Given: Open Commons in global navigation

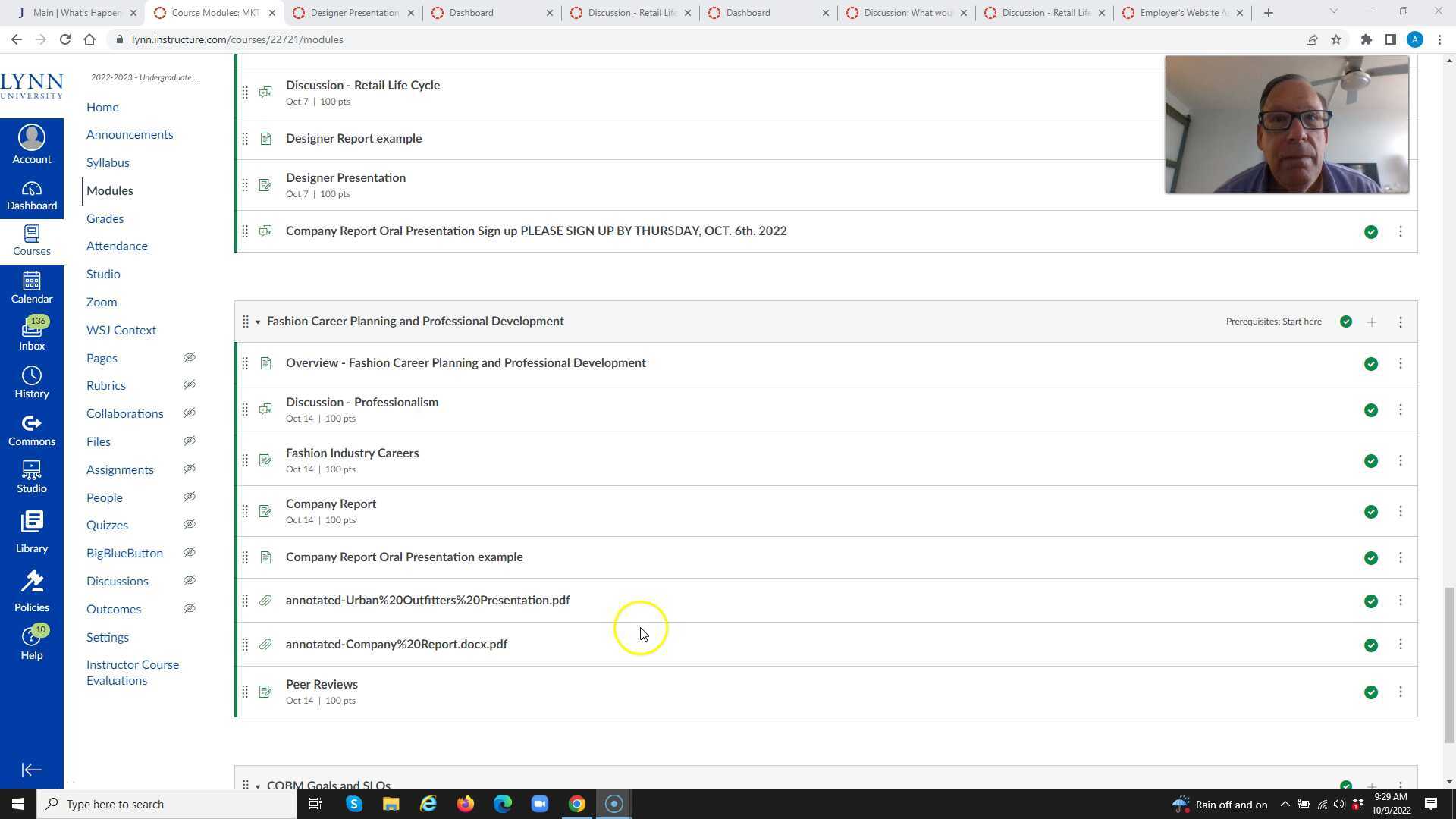Looking at the screenshot, I should point(31,431).
